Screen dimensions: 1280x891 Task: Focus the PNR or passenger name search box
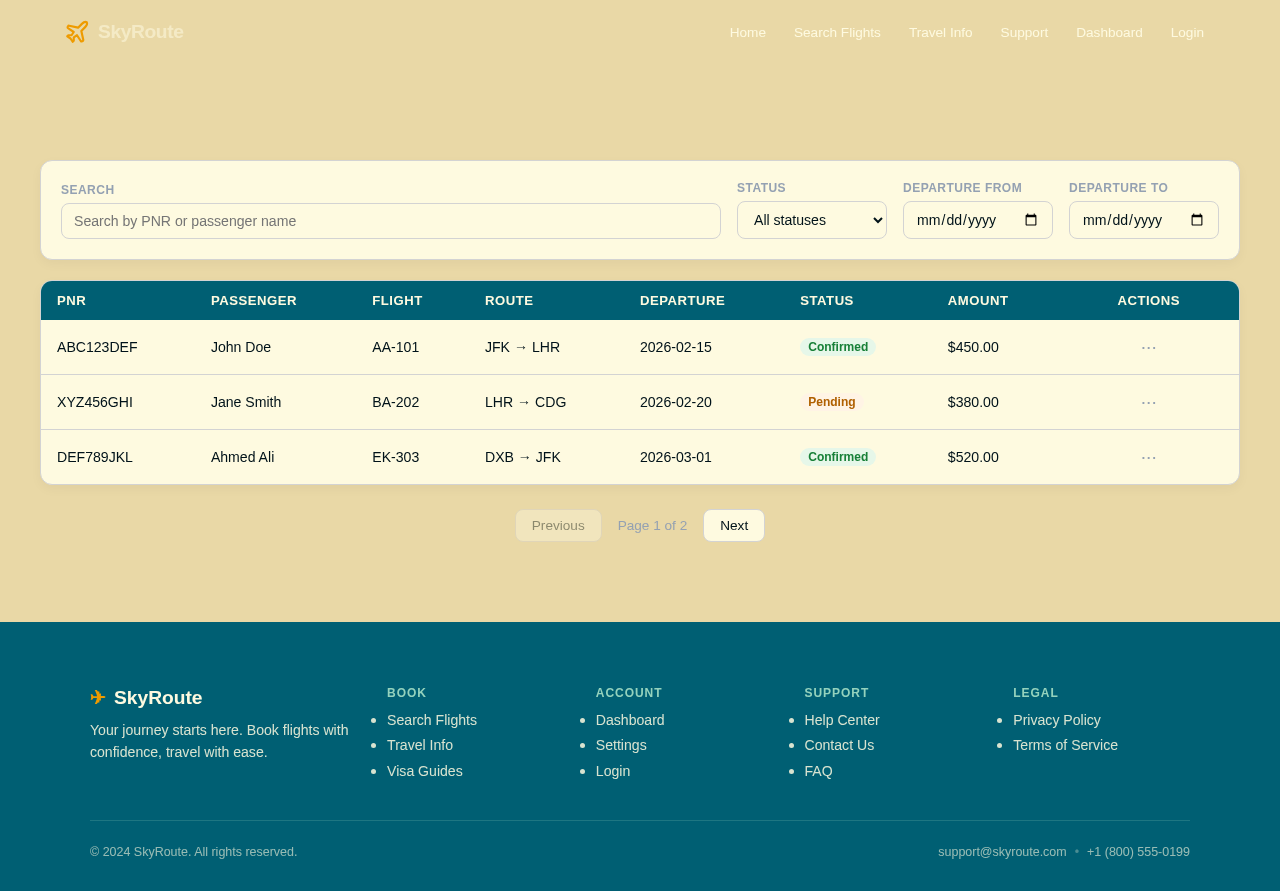[x=391, y=221]
